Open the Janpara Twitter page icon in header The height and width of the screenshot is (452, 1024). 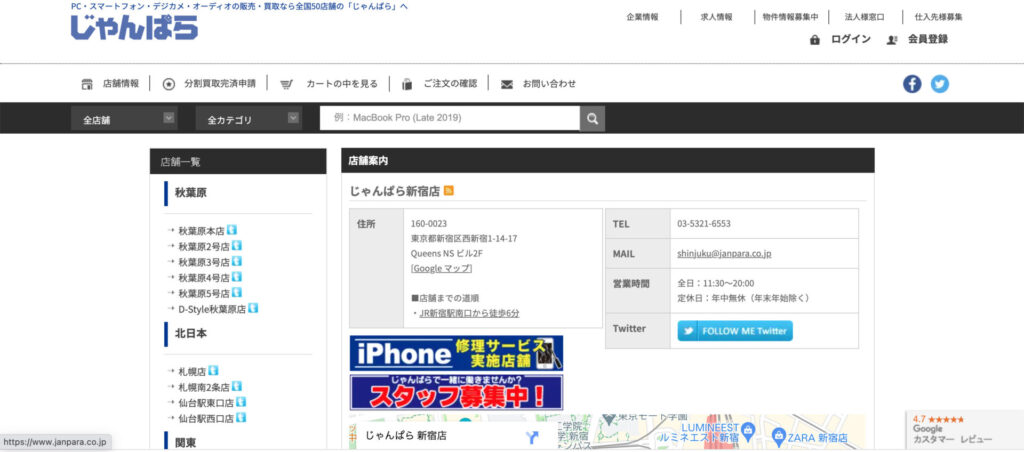point(940,84)
